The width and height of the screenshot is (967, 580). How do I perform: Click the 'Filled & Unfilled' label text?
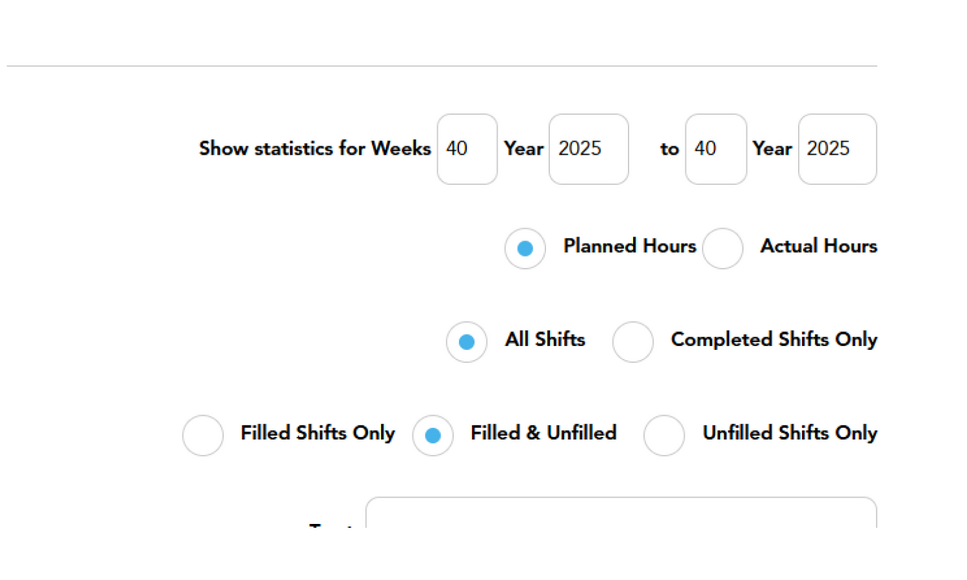coord(543,433)
